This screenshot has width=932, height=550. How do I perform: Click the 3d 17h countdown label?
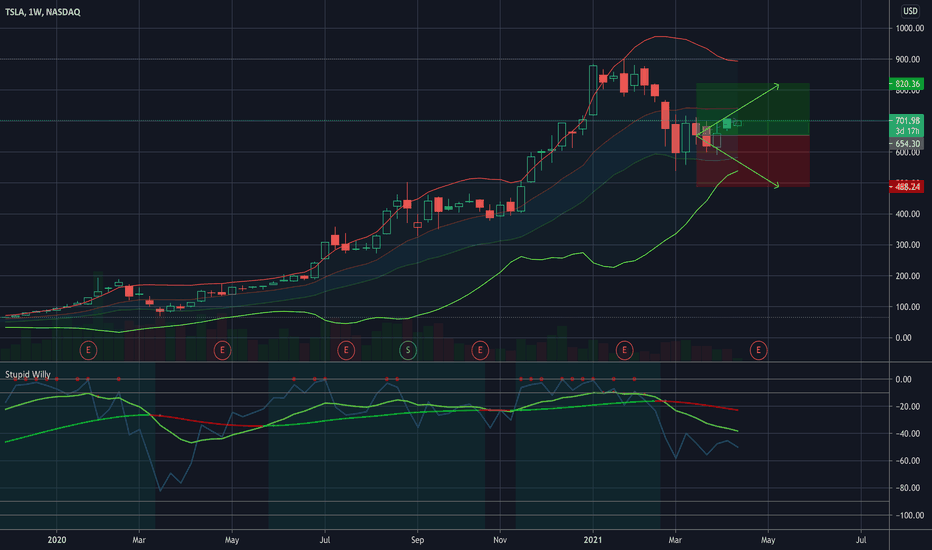pos(906,131)
